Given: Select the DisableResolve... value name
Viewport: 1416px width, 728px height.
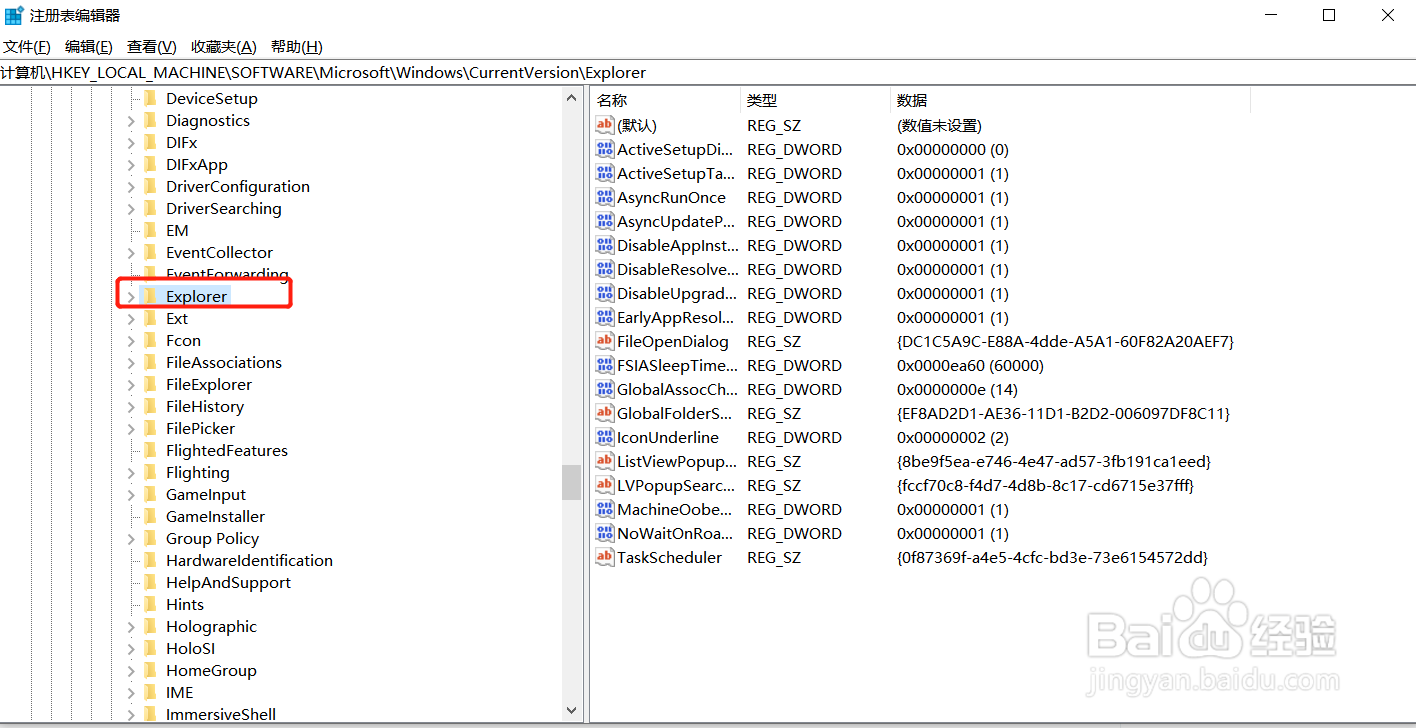Looking at the screenshot, I should point(679,269).
